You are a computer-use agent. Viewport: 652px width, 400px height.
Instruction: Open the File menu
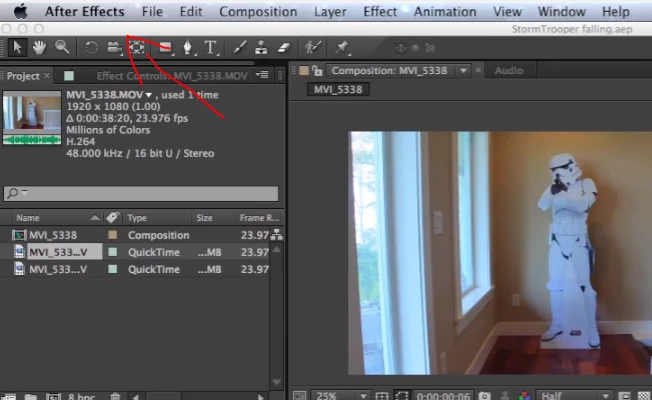[x=152, y=12]
